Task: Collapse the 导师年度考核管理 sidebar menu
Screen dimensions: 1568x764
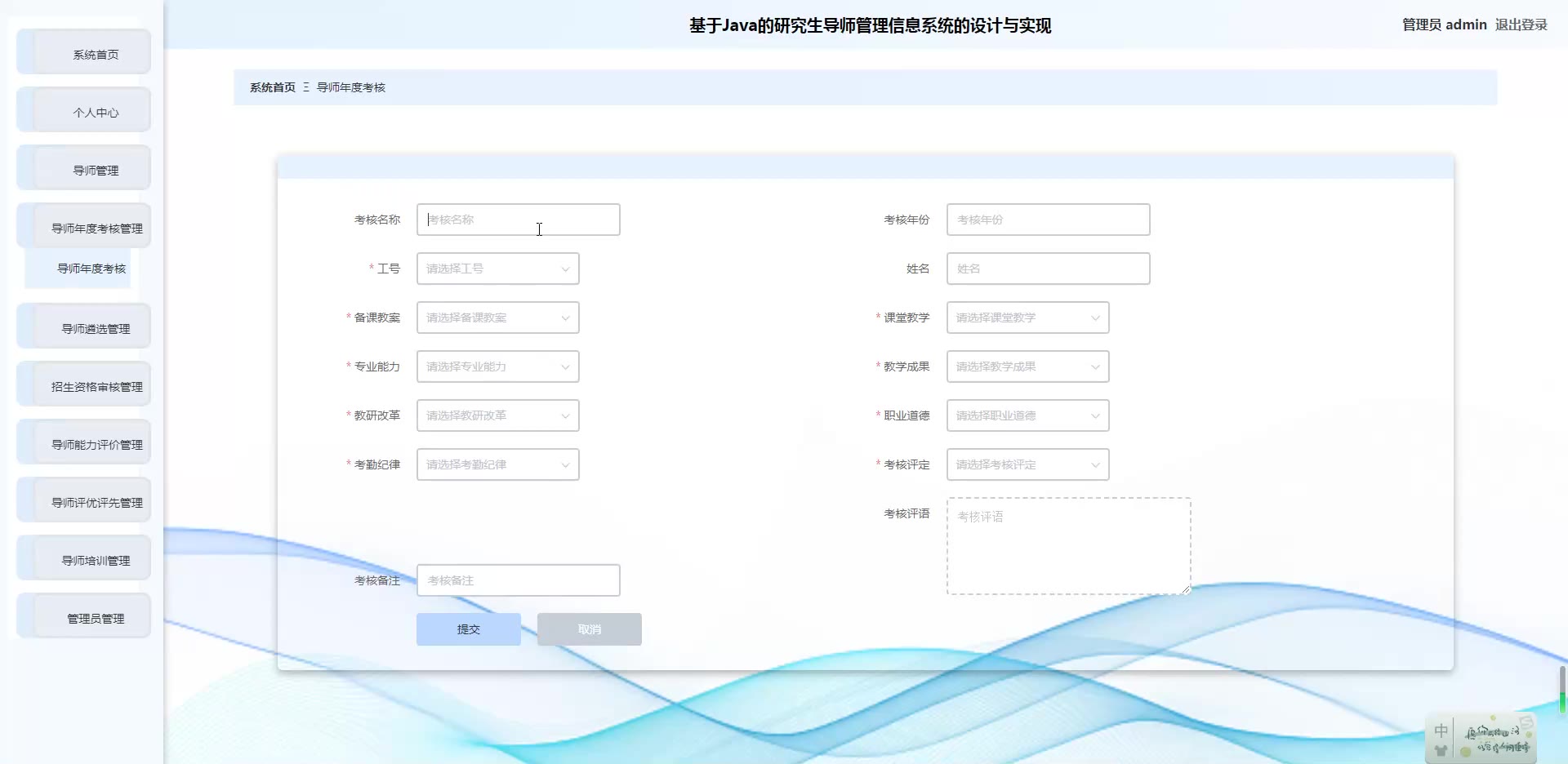Action: 83,226
